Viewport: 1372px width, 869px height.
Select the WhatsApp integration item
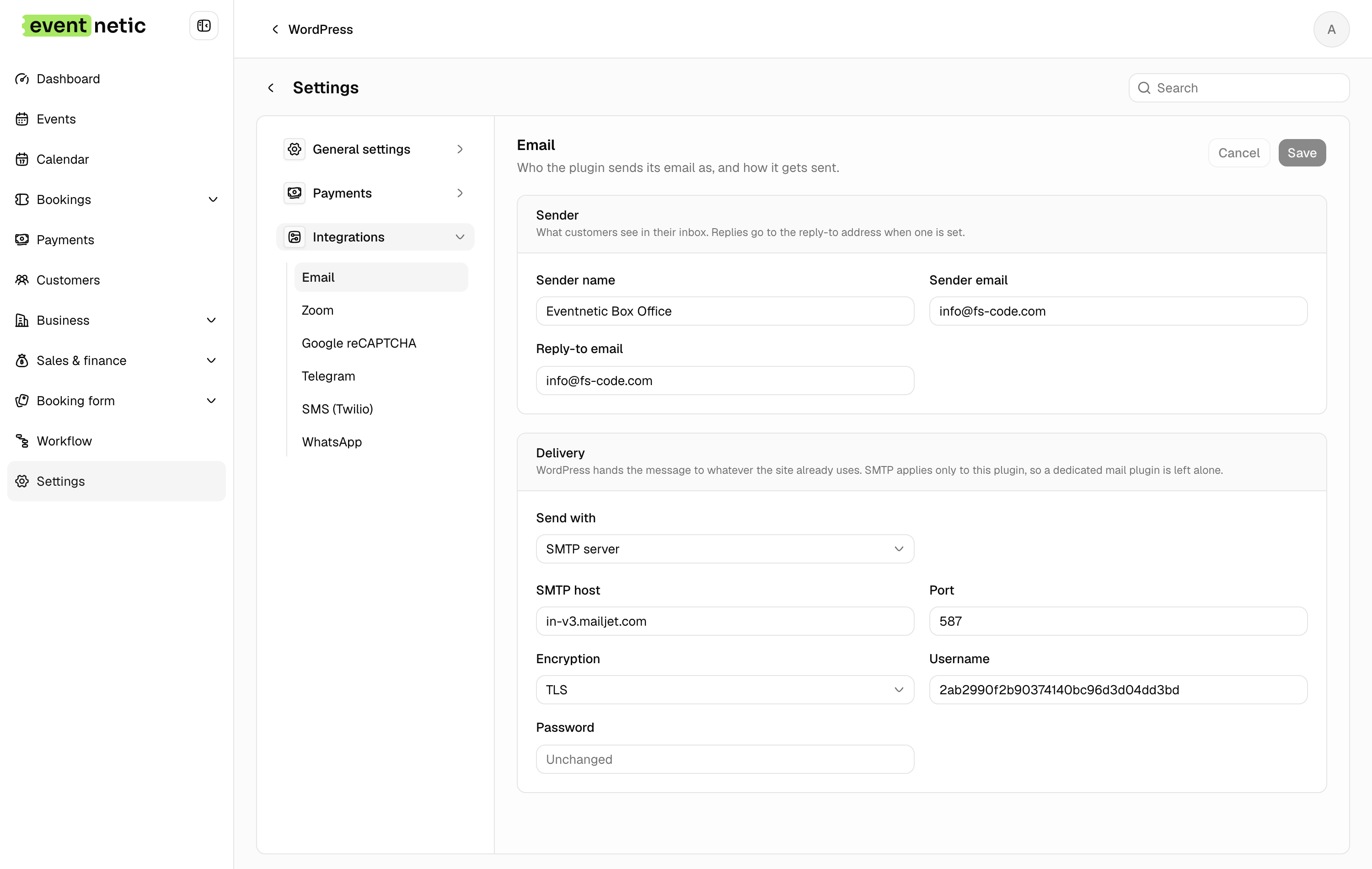click(381, 442)
